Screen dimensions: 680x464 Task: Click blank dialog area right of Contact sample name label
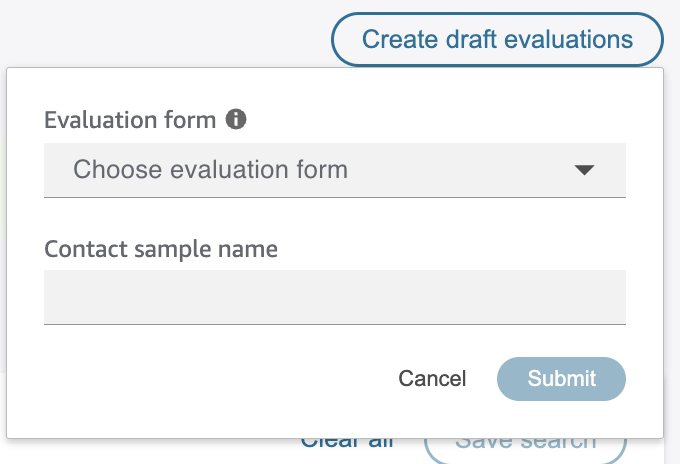(x=450, y=249)
